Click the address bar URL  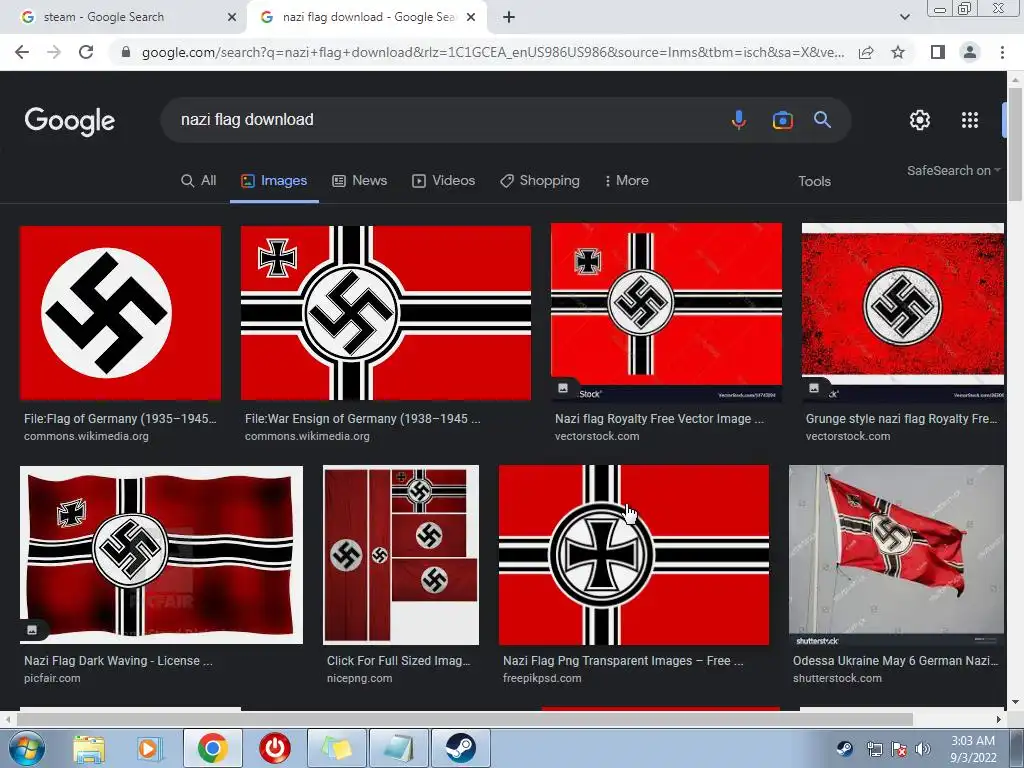click(x=493, y=52)
